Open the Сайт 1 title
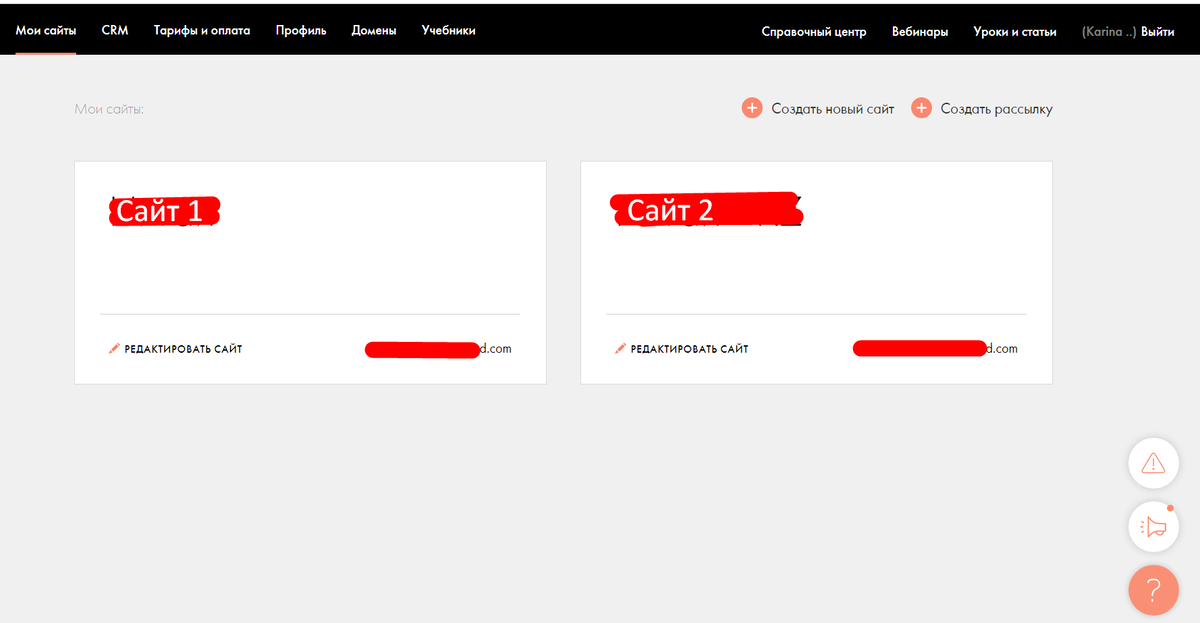 click(x=163, y=211)
